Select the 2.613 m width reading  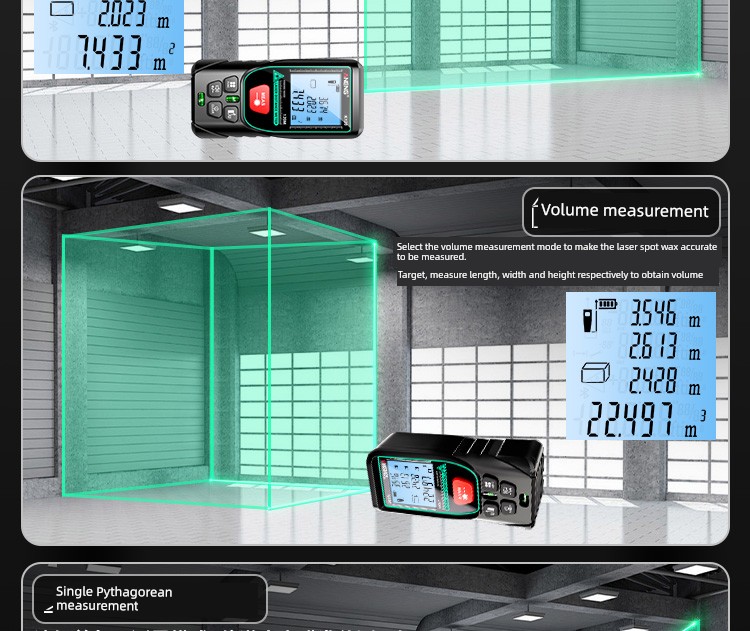(664, 346)
